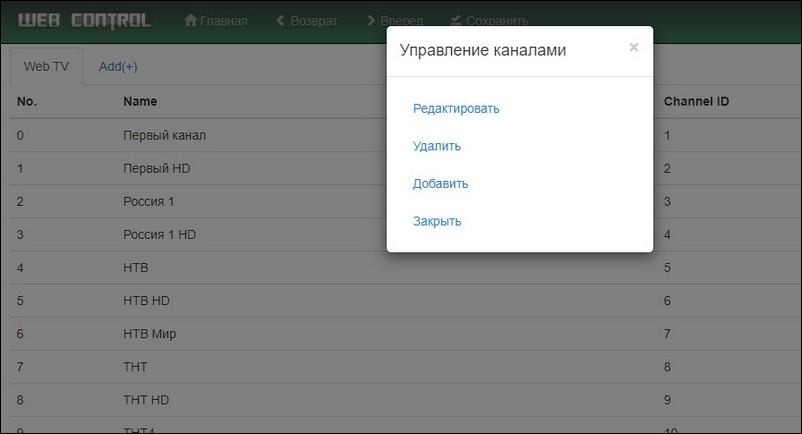Click row number 4 in the No. column

point(20,268)
